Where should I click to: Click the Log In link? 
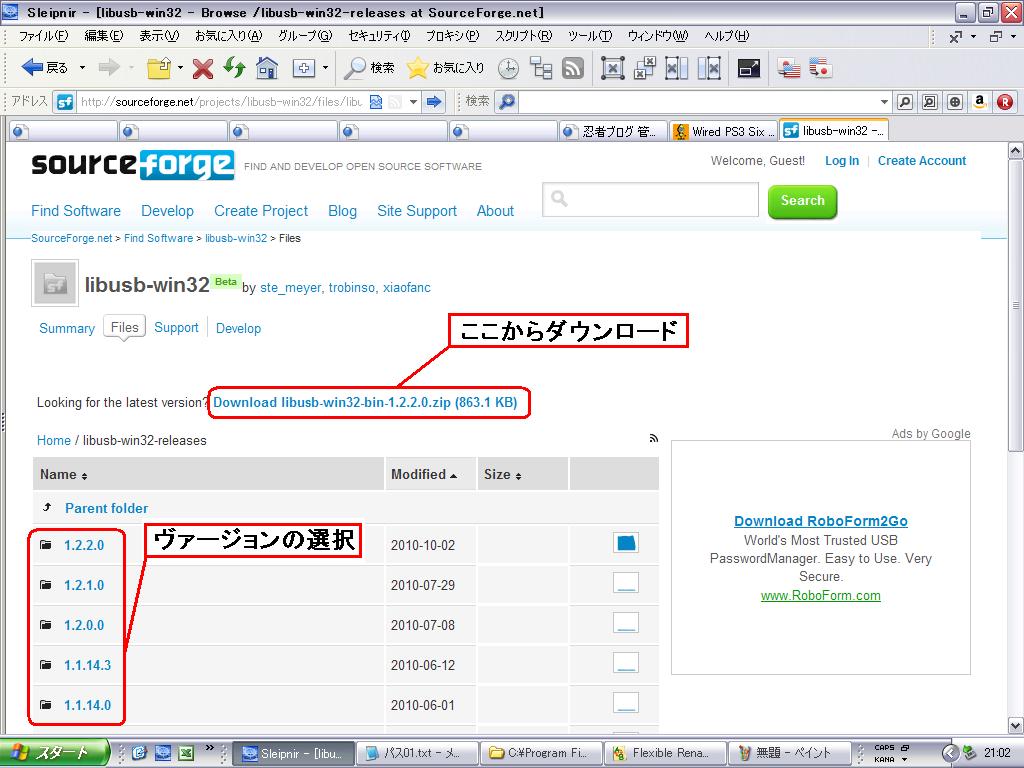pos(842,161)
